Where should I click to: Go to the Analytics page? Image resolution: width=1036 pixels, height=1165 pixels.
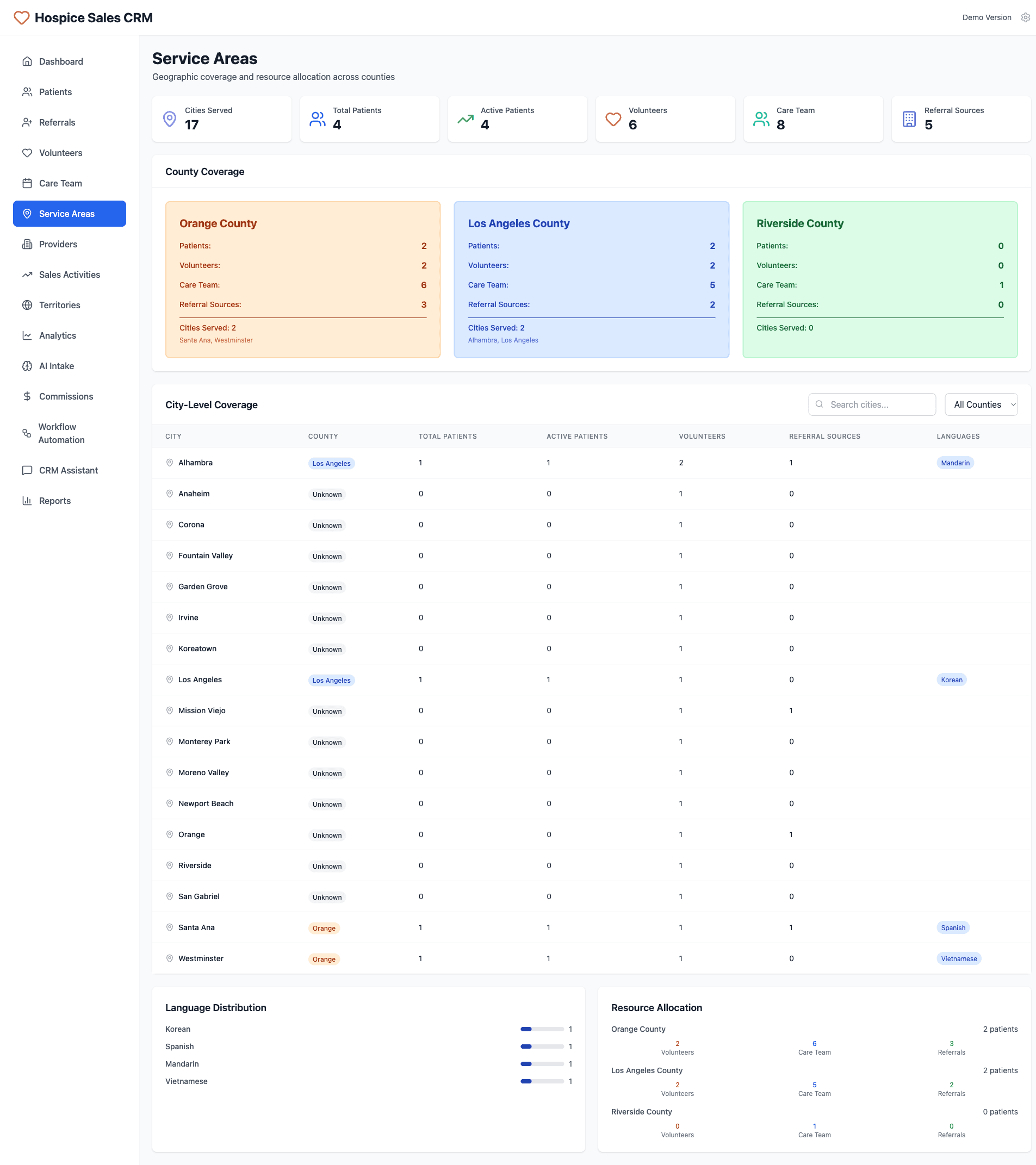tap(57, 336)
